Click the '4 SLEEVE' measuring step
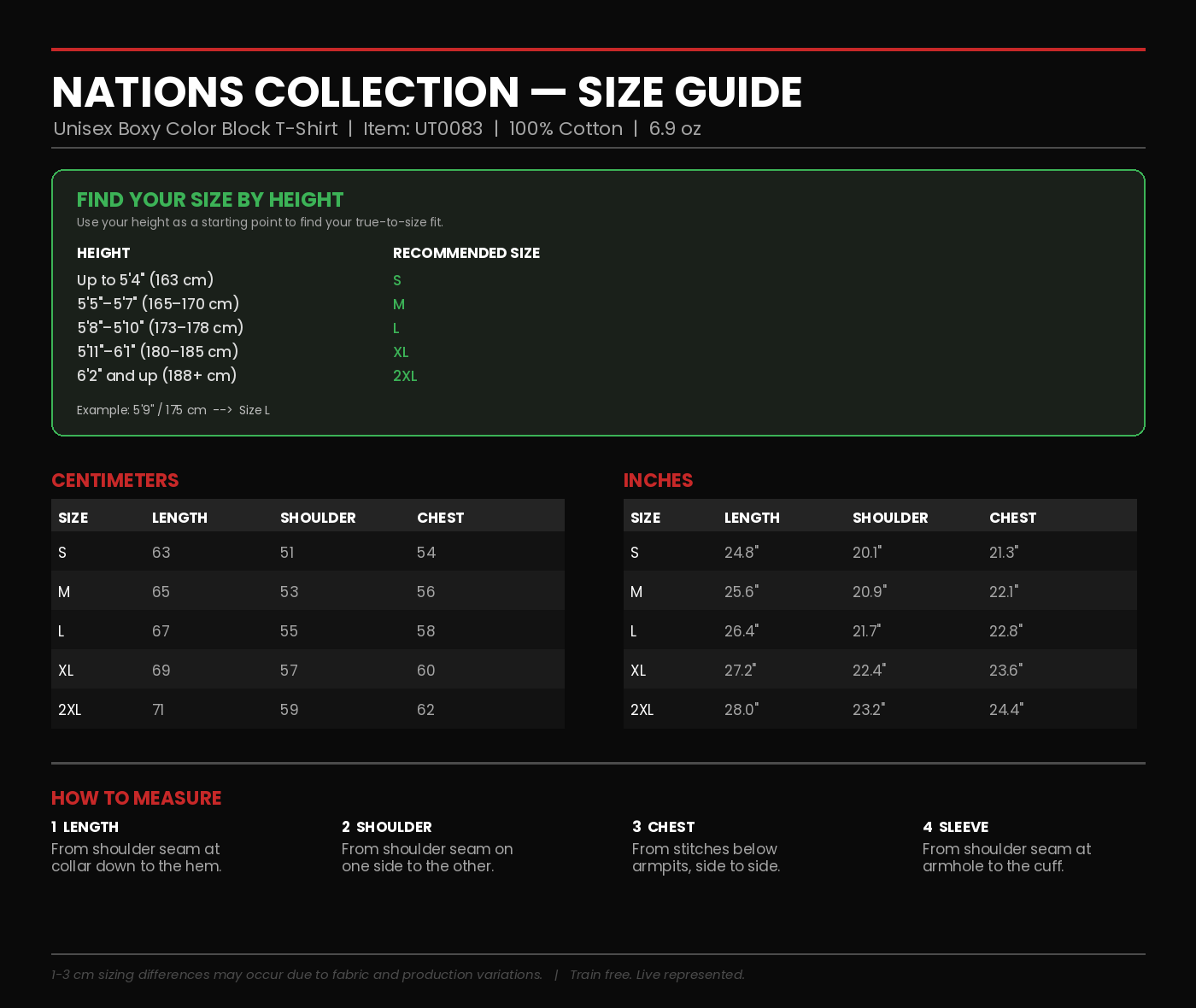This screenshot has width=1196, height=1008. [x=956, y=827]
